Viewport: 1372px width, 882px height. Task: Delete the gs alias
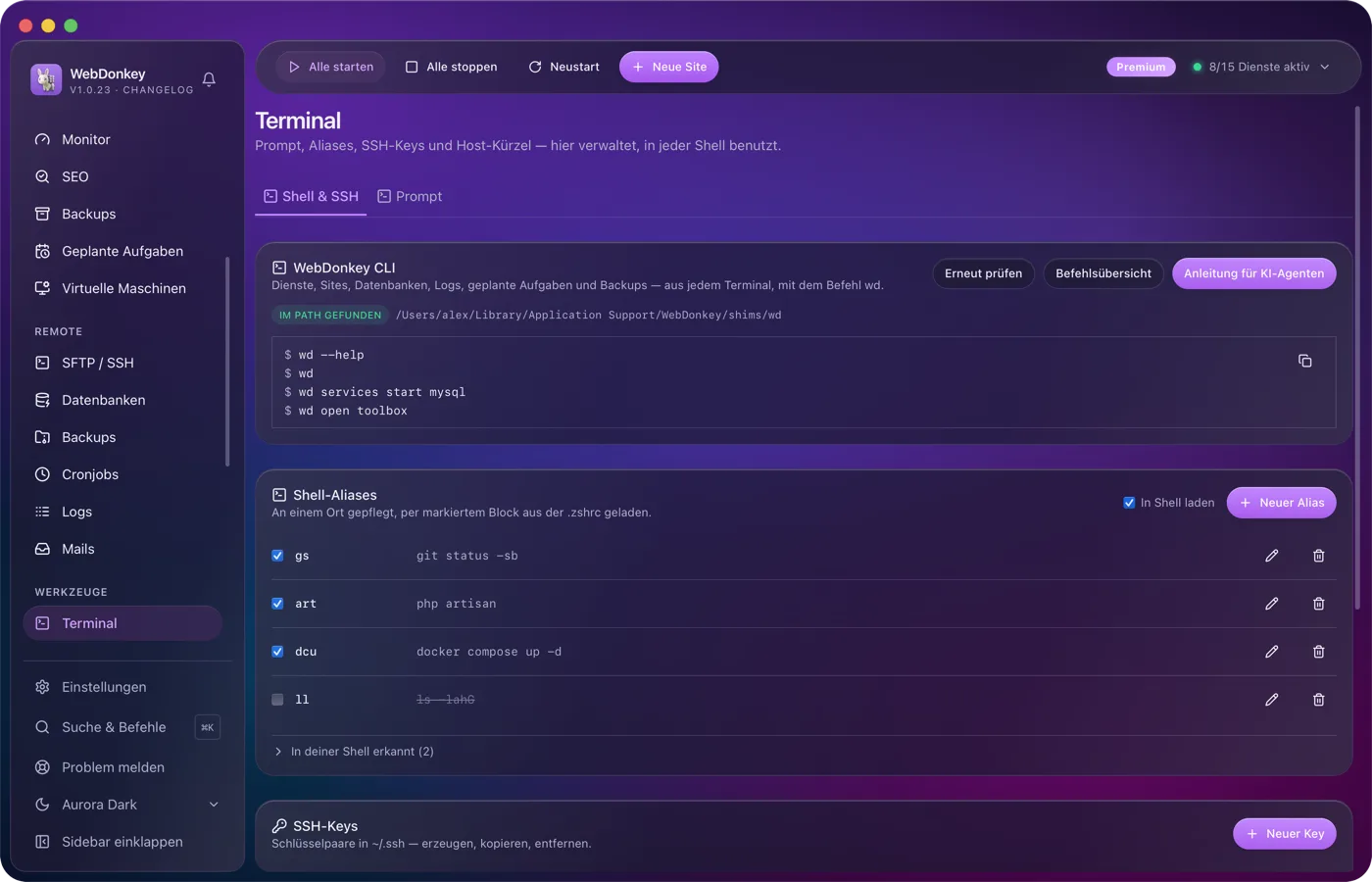click(x=1318, y=556)
